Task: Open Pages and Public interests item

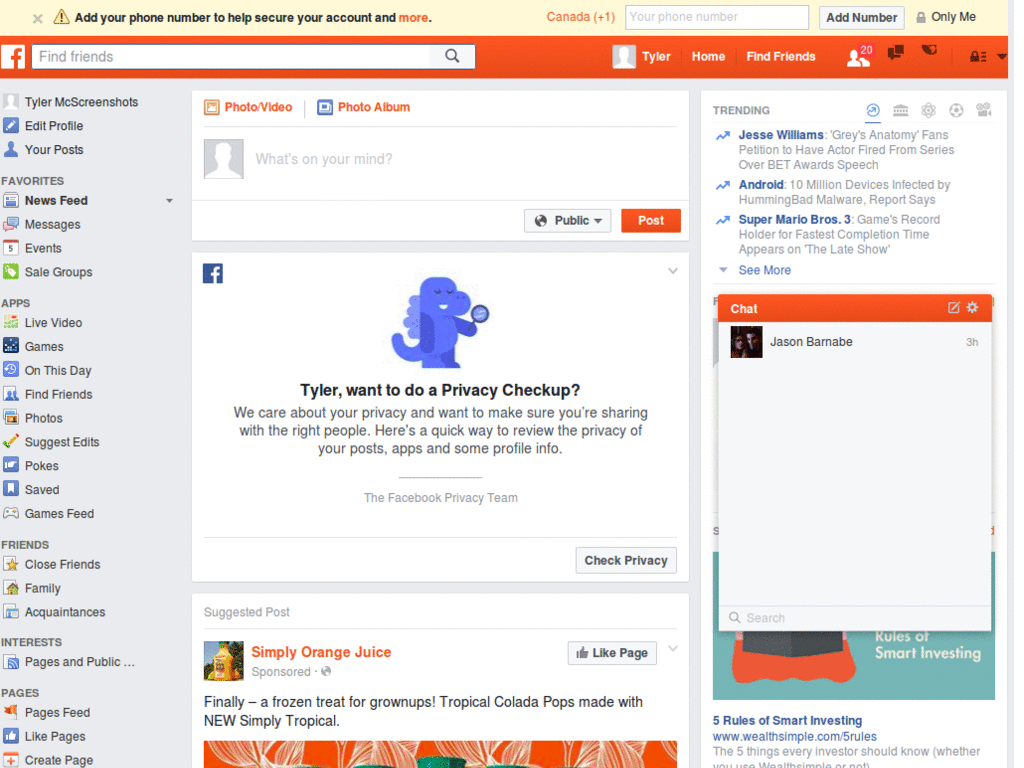Action: tap(69, 662)
